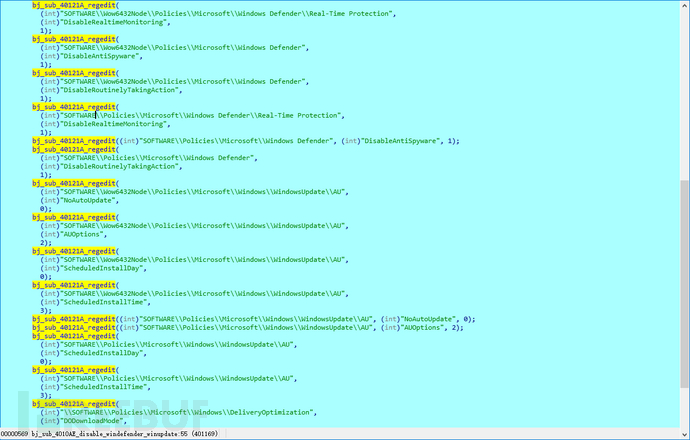Click the DODownloadMode string
The image size is (690, 440).
pyautogui.click(x=91, y=421)
